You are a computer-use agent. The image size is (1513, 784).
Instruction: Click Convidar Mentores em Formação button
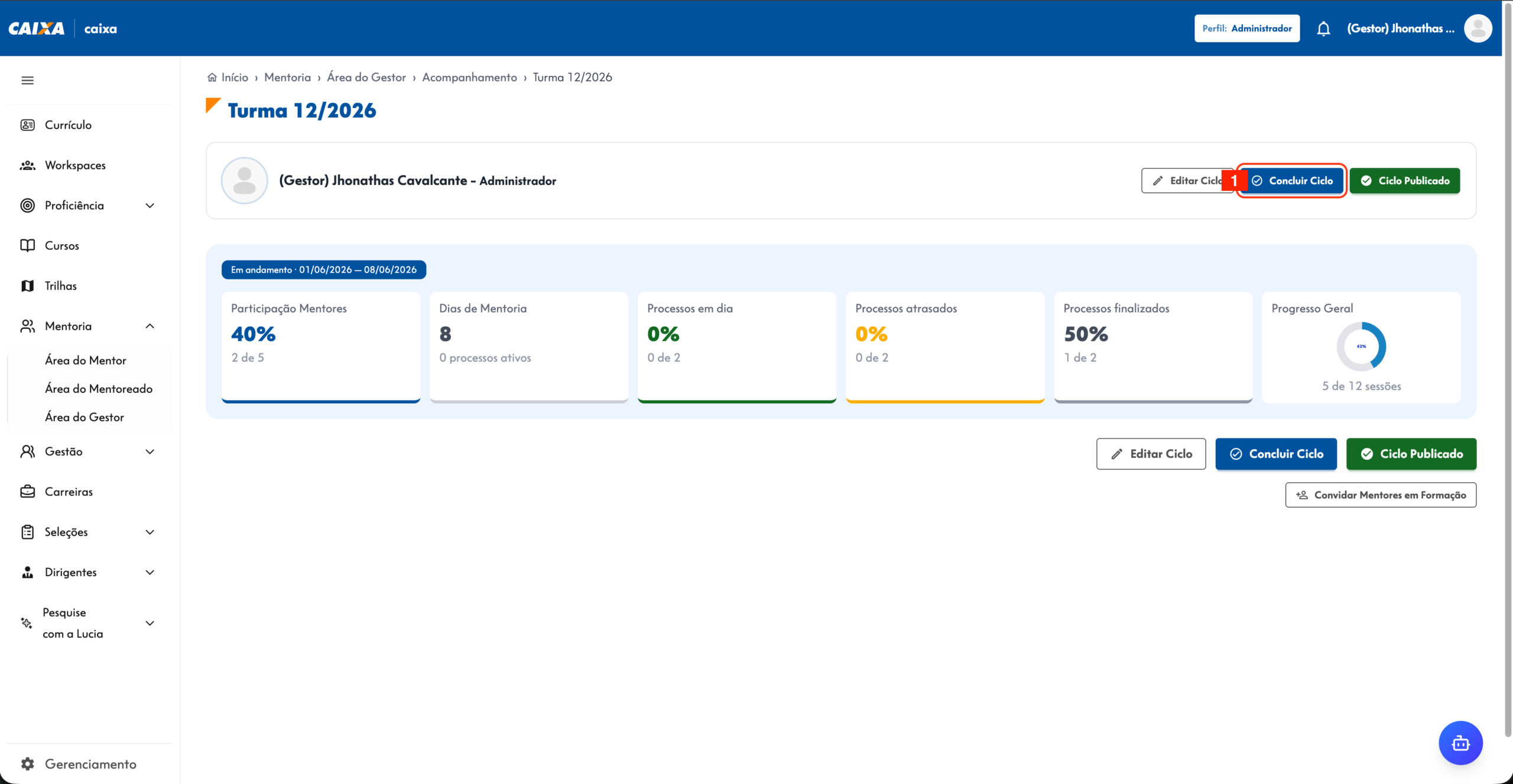[x=1381, y=495]
